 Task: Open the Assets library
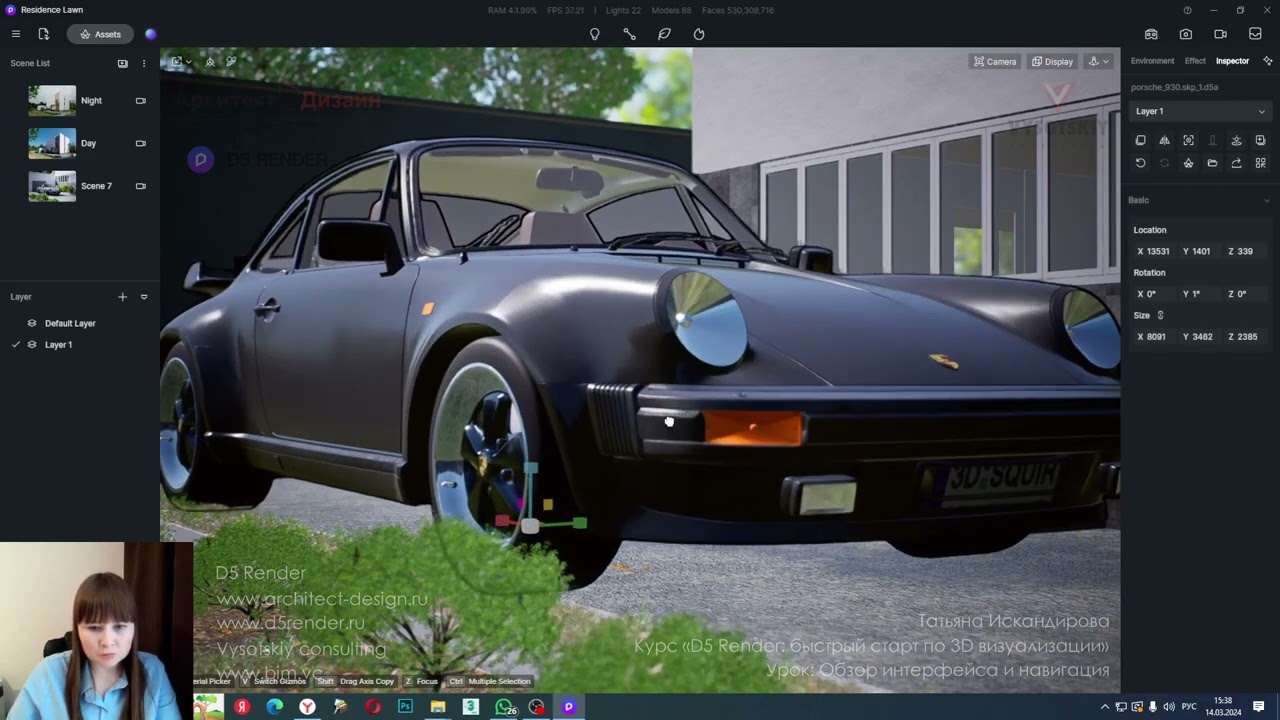click(x=100, y=34)
